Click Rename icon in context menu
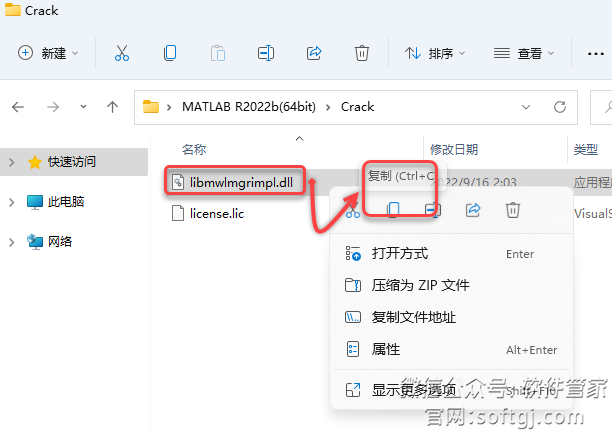This screenshot has width=612, height=434. coord(433,210)
